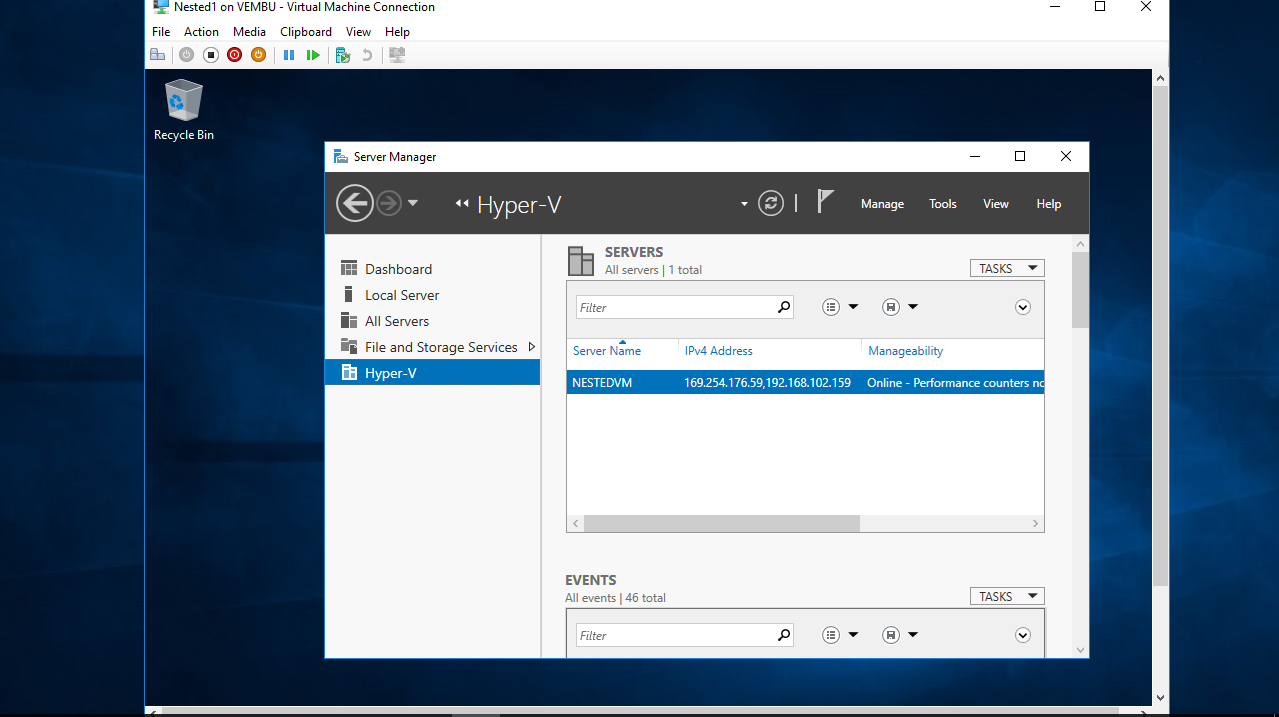Click the File and Storage Services icon

(x=349, y=346)
